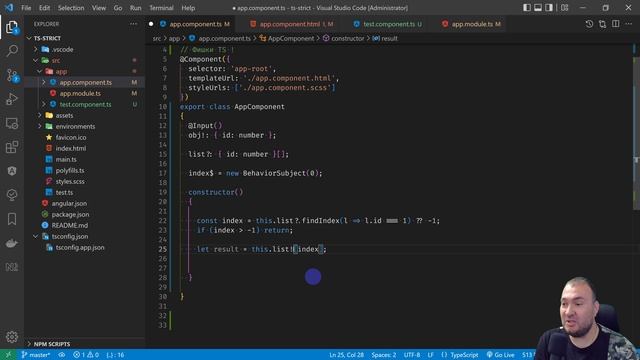
Task: Open angular.json in the explorer
Action: pyautogui.click(x=69, y=204)
